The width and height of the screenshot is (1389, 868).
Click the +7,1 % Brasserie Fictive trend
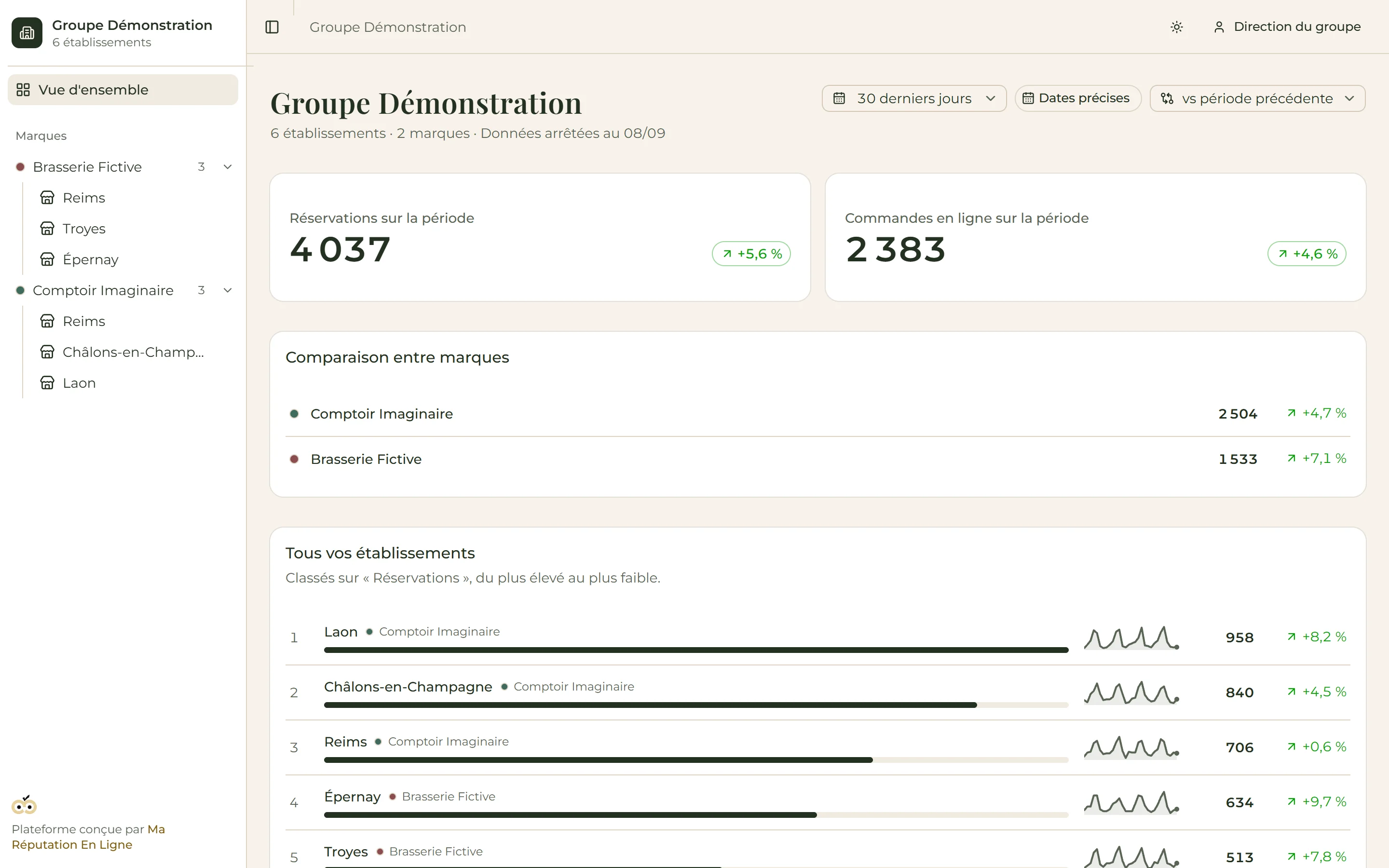tap(1317, 459)
